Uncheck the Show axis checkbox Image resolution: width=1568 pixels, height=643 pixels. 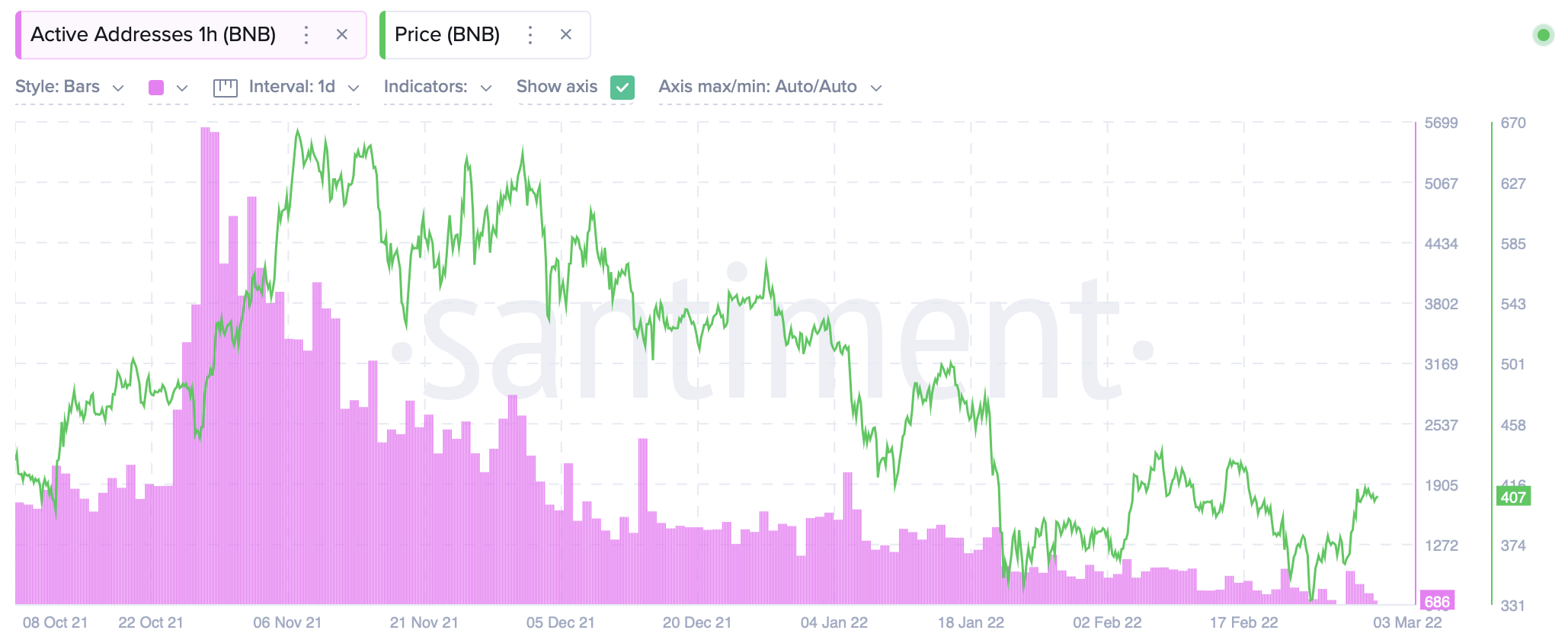pyautogui.click(x=621, y=87)
